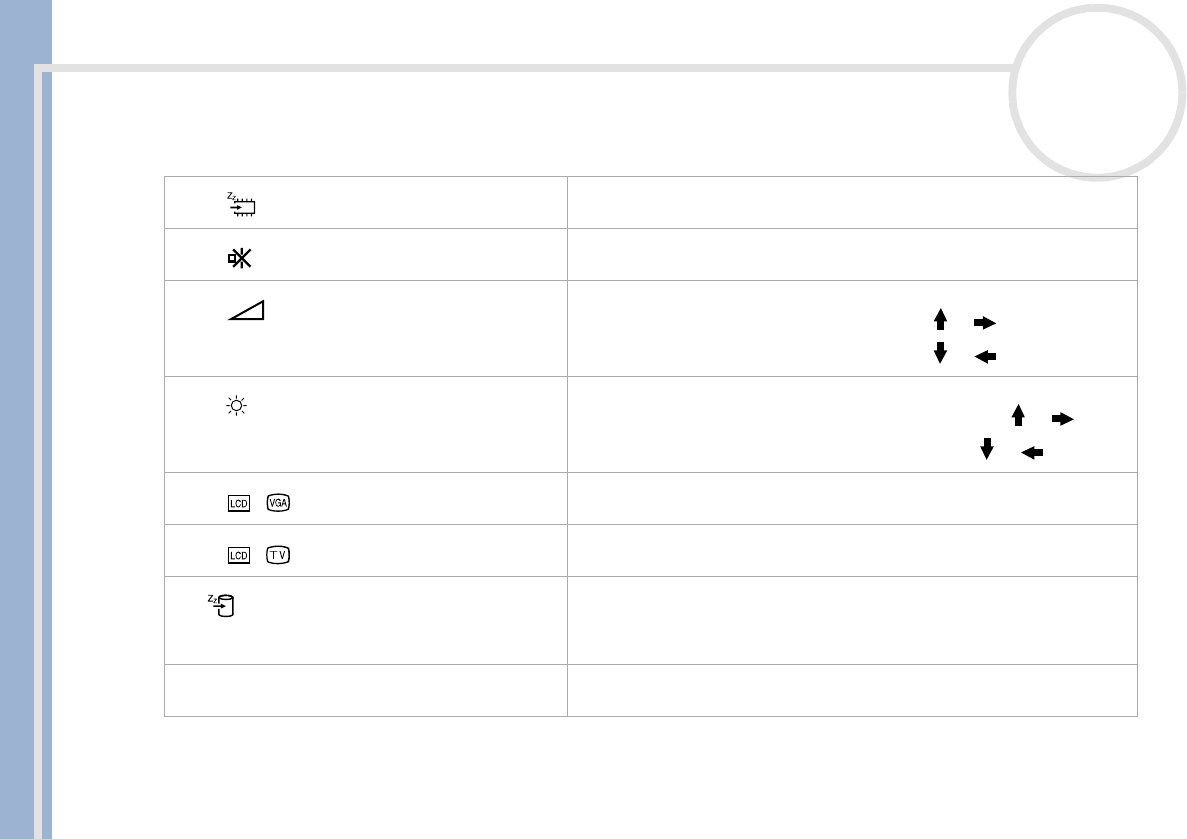Click the hibernate sleep-to-disk icon

click(x=222, y=605)
